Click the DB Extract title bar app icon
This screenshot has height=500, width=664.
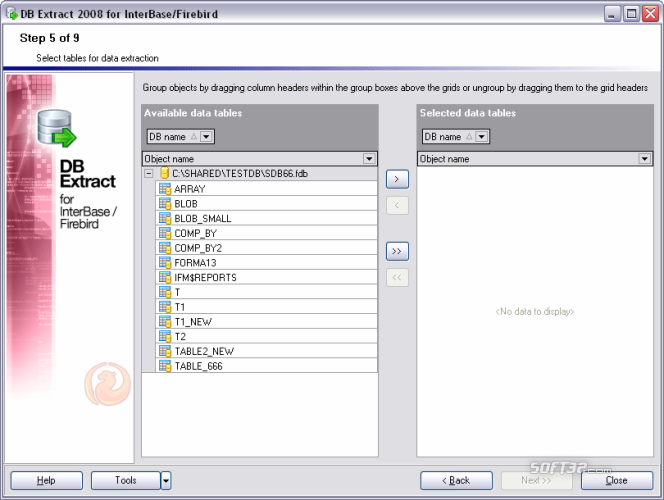pos(12,14)
